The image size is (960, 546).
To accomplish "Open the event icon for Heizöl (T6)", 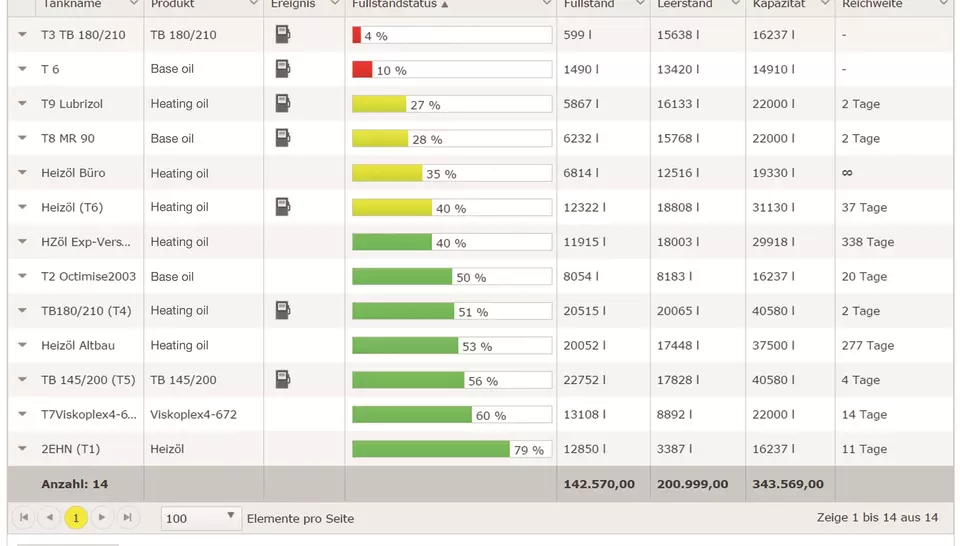I will tap(283, 207).
